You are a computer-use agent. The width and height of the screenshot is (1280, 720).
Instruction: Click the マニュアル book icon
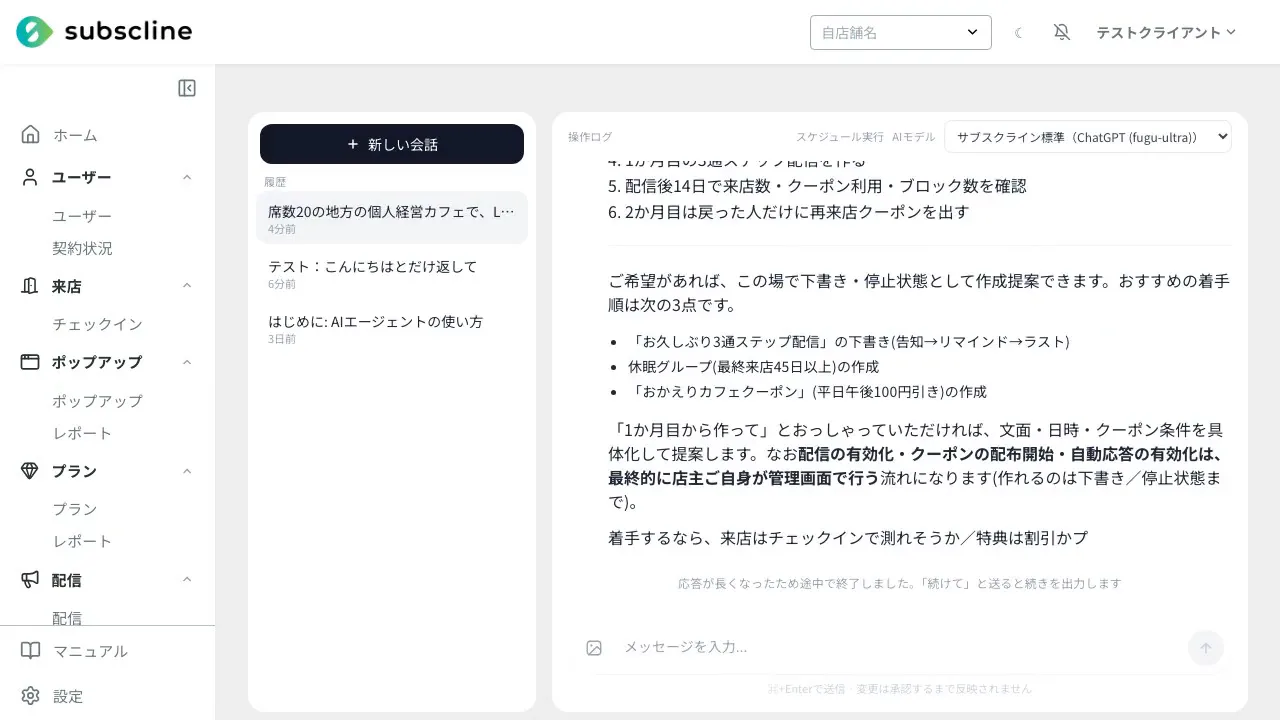click(x=31, y=651)
